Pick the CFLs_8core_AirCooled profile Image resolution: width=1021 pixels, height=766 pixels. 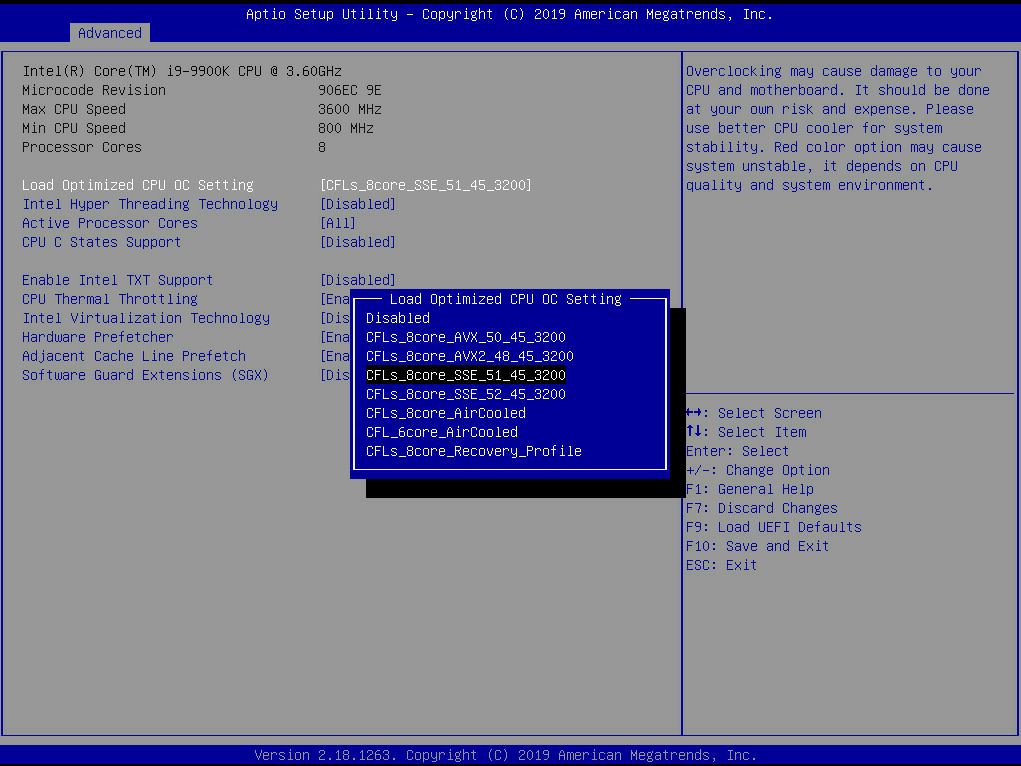(x=445, y=413)
